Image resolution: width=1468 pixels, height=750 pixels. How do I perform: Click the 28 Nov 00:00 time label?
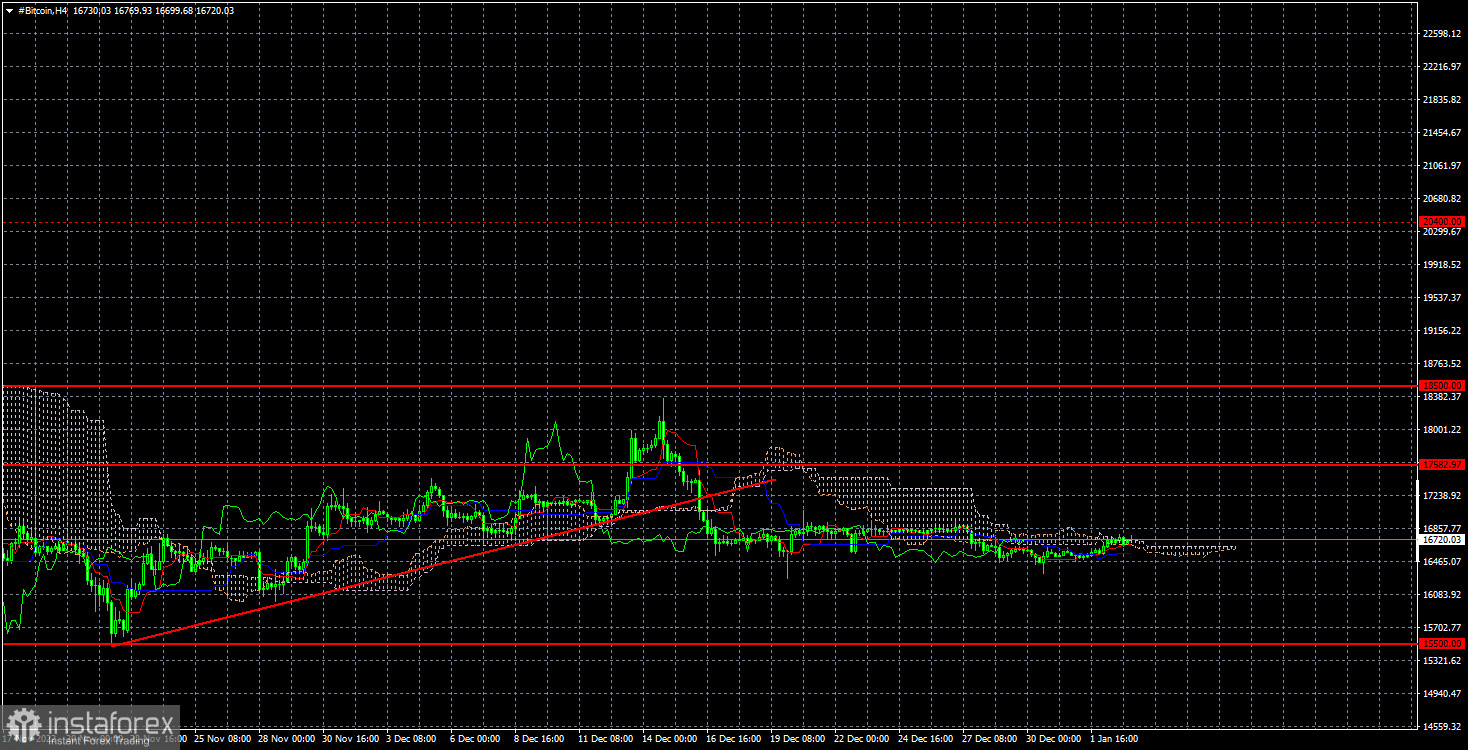pos(287,739)
